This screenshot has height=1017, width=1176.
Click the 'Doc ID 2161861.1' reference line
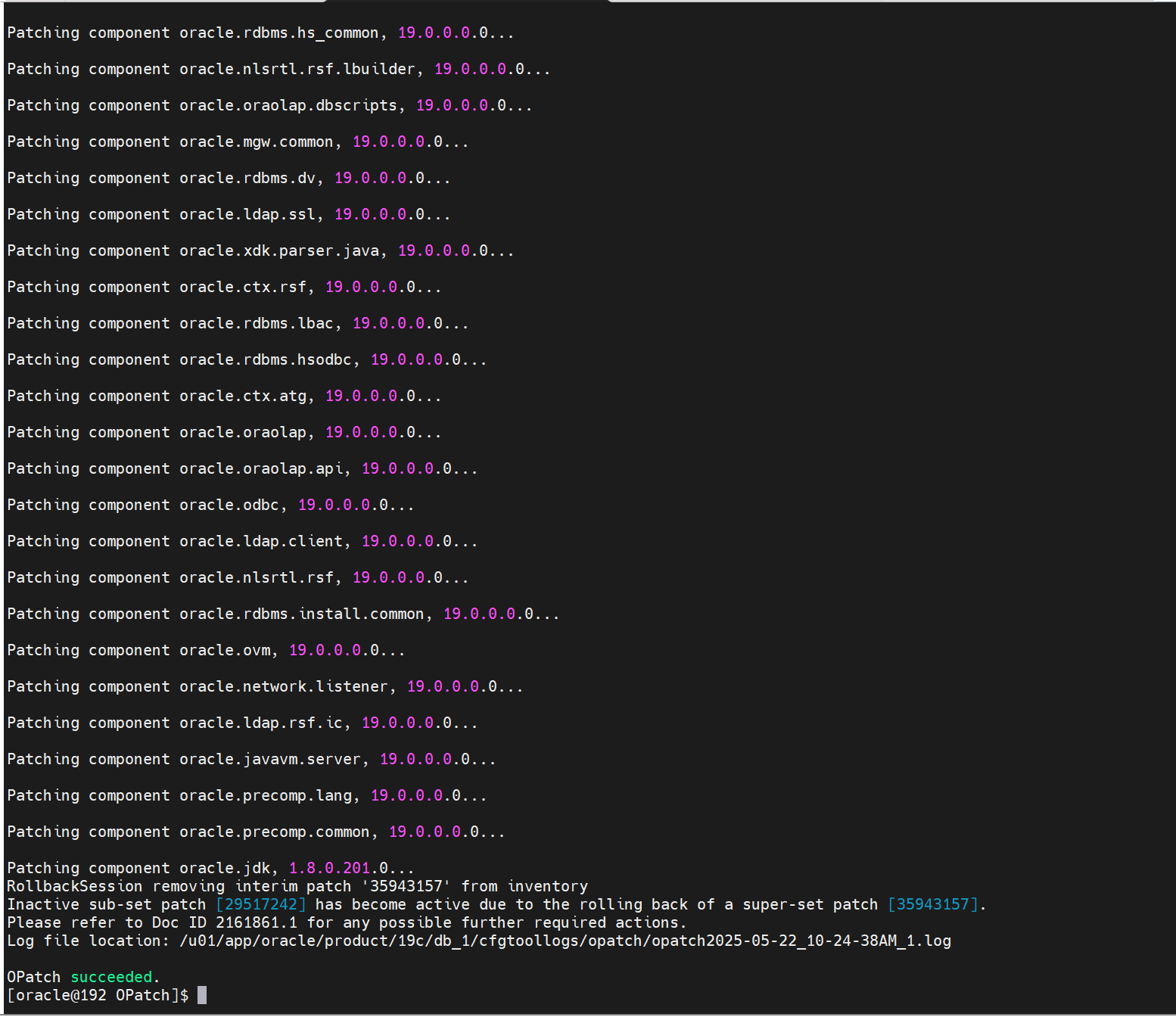347,922
